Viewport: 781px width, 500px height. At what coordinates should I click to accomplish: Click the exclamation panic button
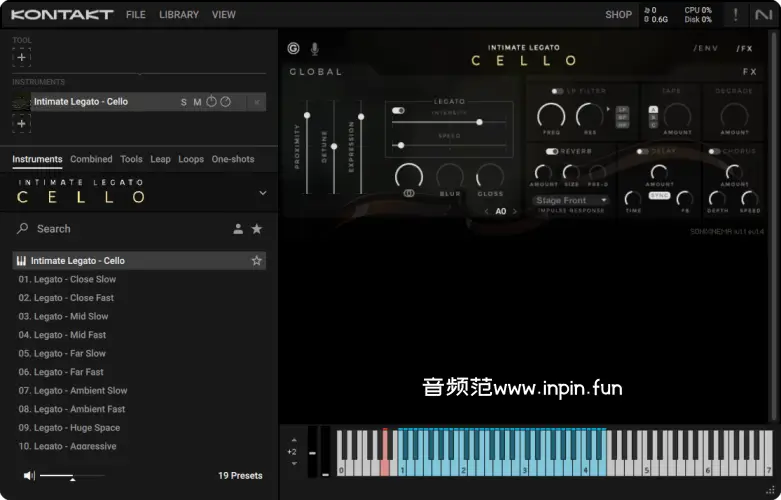[x=737, y=15]
